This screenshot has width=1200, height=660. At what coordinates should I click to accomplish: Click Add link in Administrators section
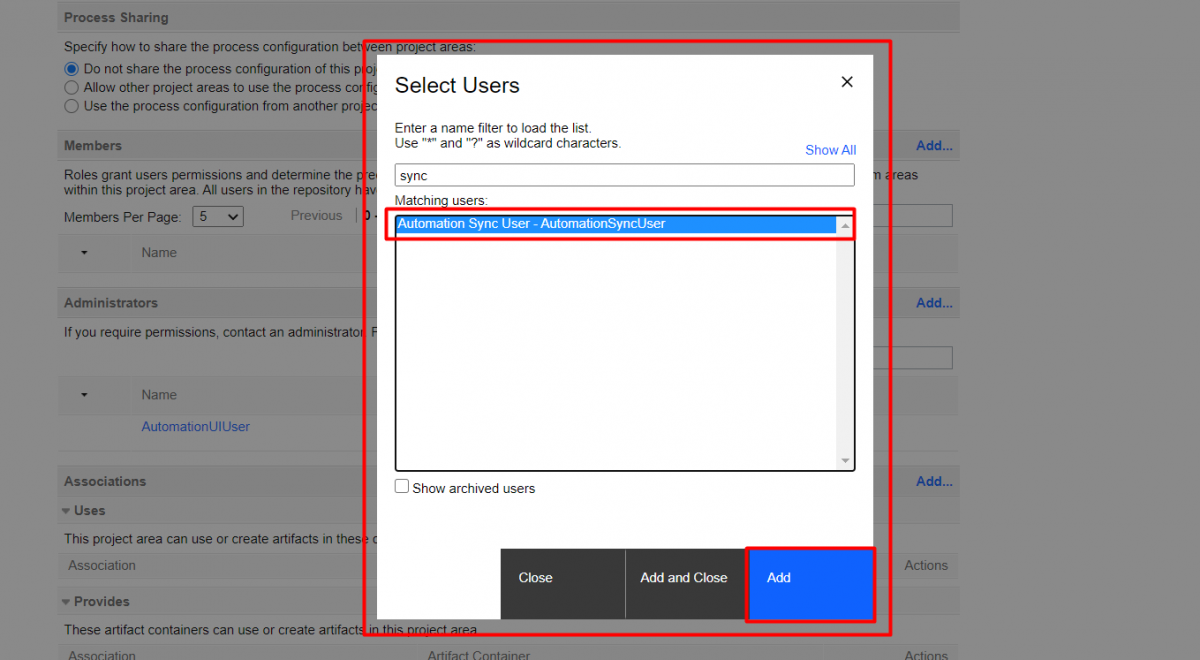point(934,303)
